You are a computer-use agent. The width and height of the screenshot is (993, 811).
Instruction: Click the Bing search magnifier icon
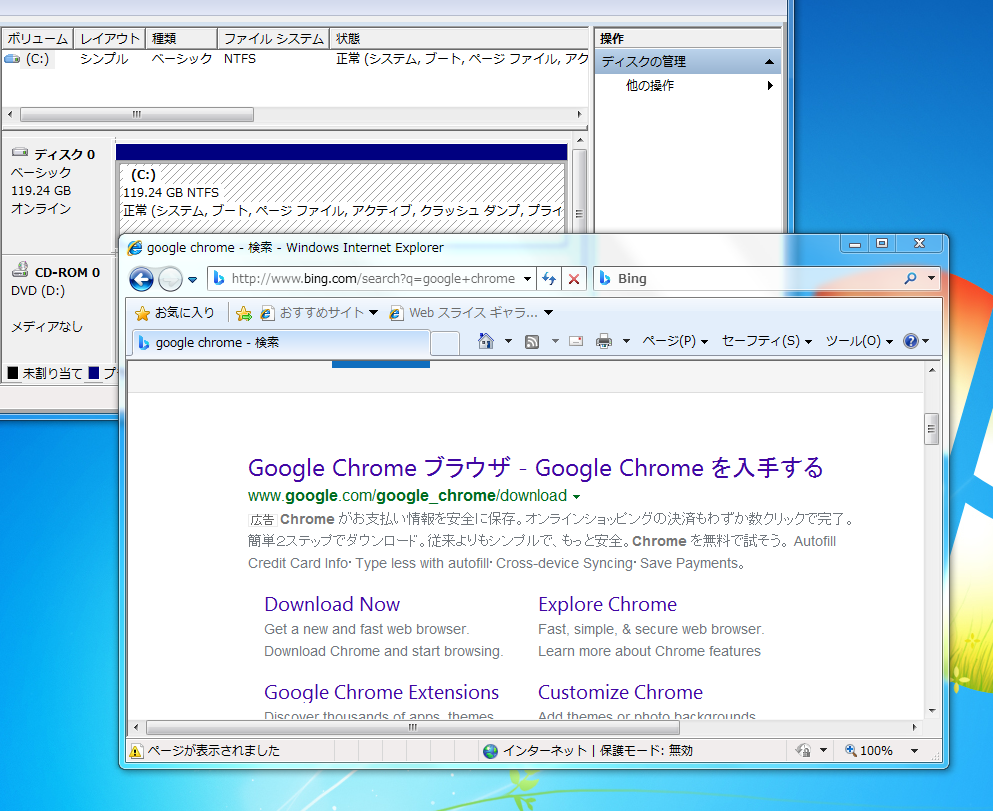(909, 278)
